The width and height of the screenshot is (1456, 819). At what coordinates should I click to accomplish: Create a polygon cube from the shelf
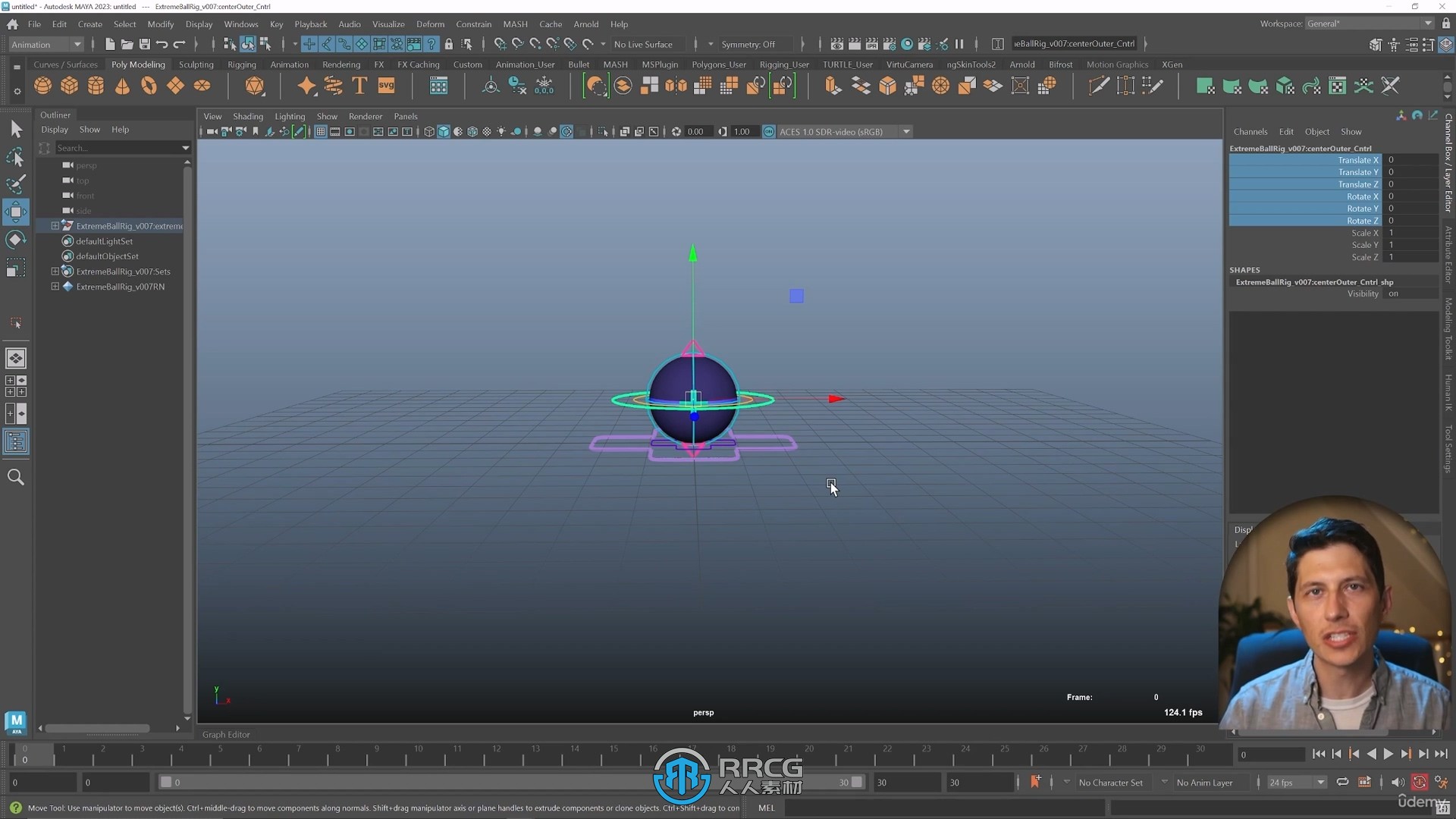pos(70,86)
